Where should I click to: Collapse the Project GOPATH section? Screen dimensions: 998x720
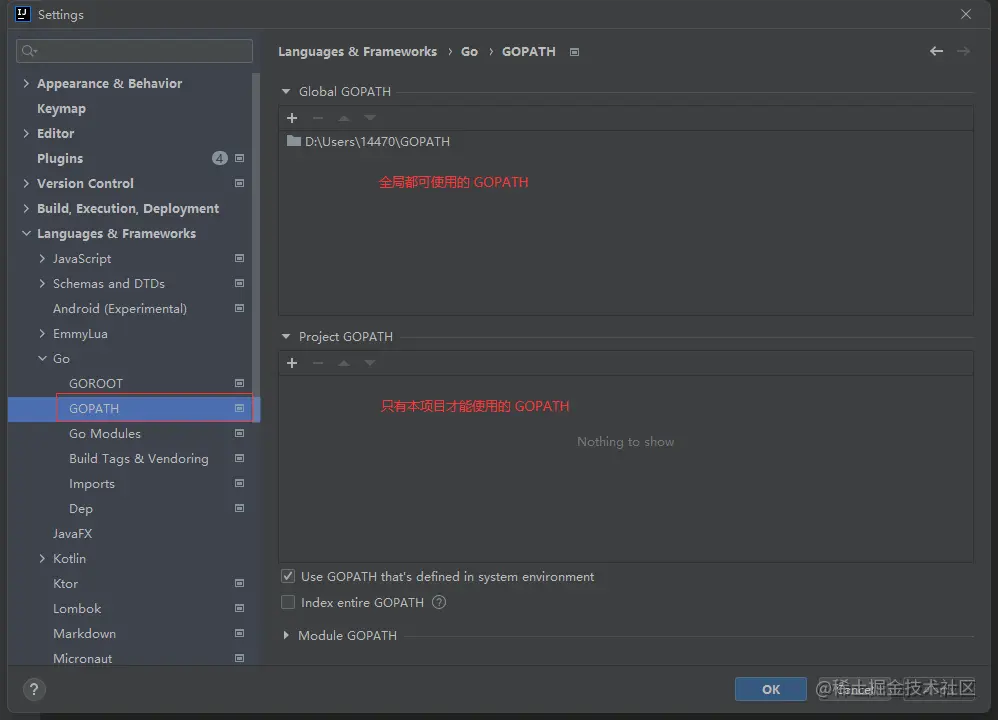coord(286,336)
